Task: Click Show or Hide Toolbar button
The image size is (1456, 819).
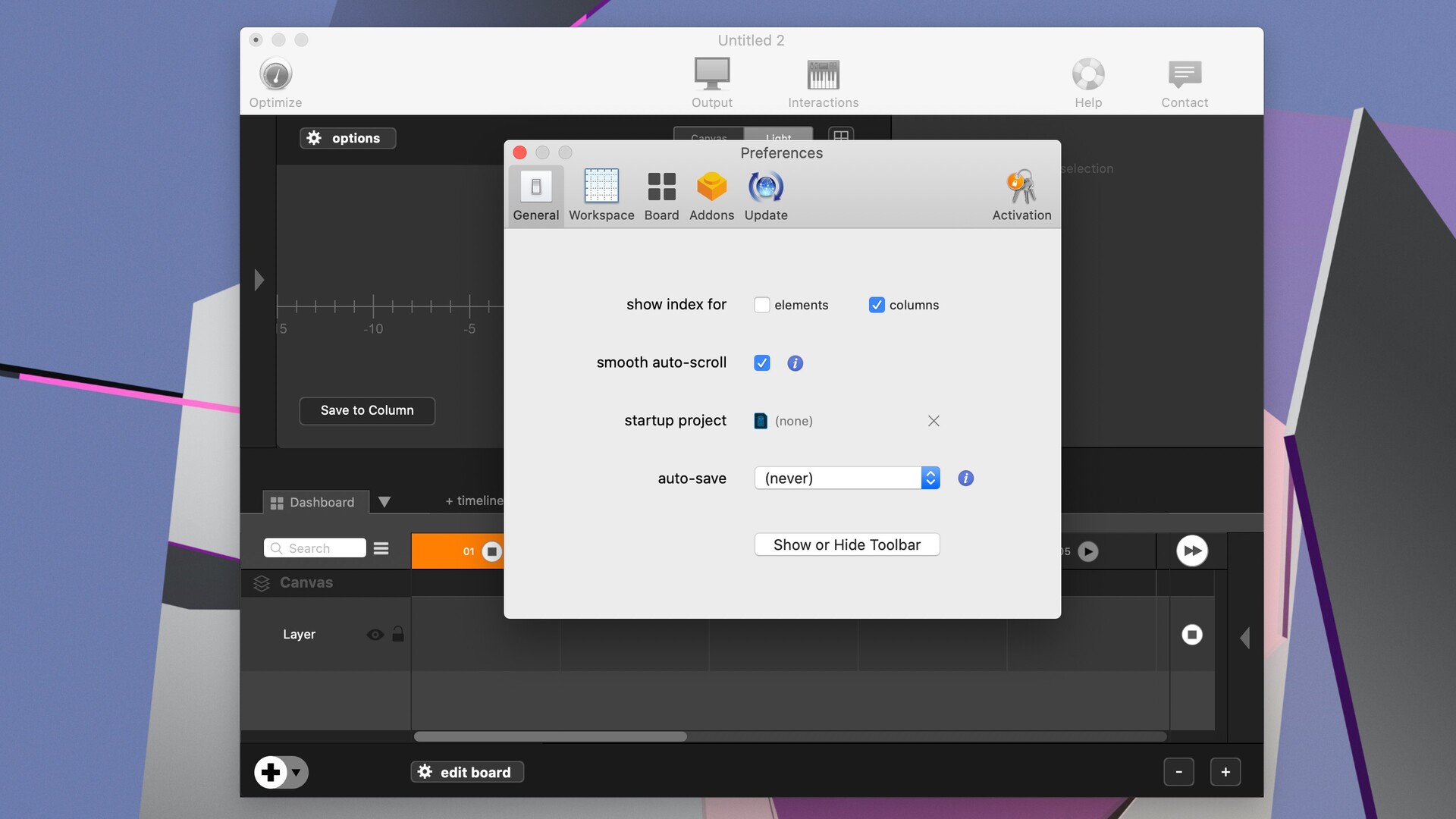Action: pos(846,545)
